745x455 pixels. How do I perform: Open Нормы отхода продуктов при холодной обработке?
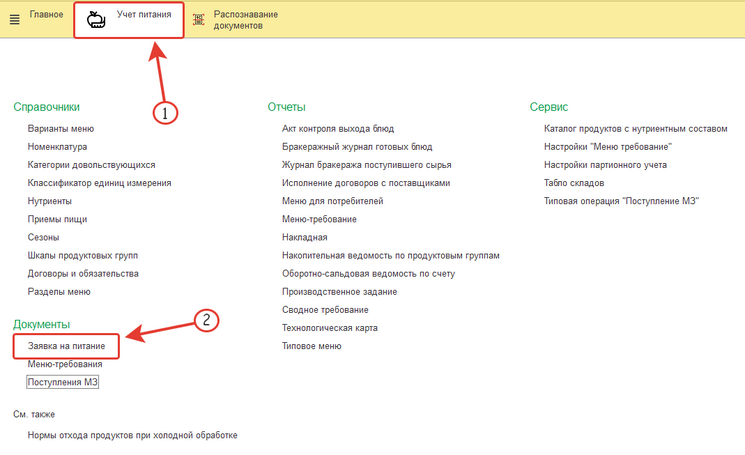(x=132, y=436)
